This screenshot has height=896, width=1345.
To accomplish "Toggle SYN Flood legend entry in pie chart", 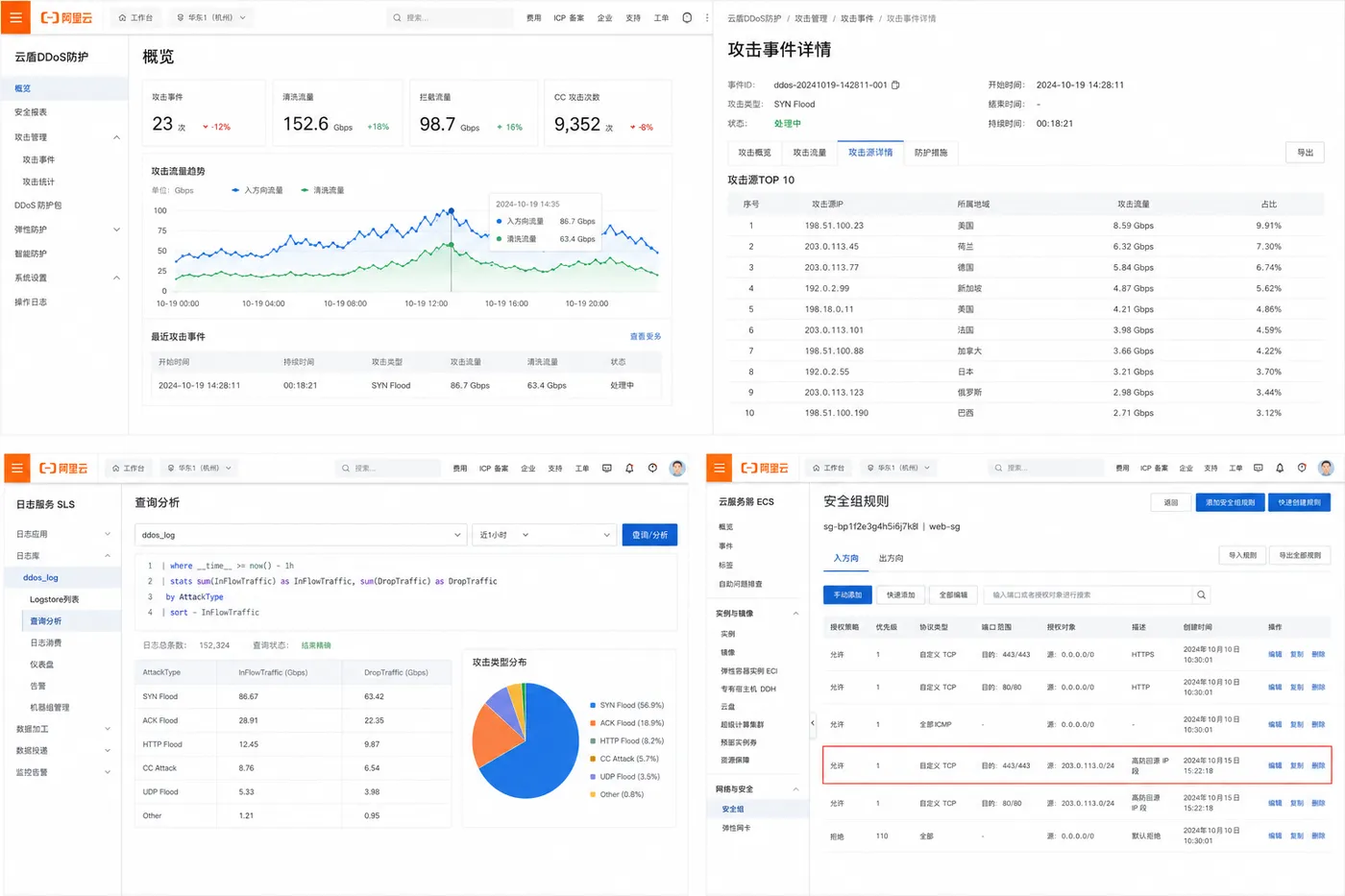I will click(x=626, y=705).
